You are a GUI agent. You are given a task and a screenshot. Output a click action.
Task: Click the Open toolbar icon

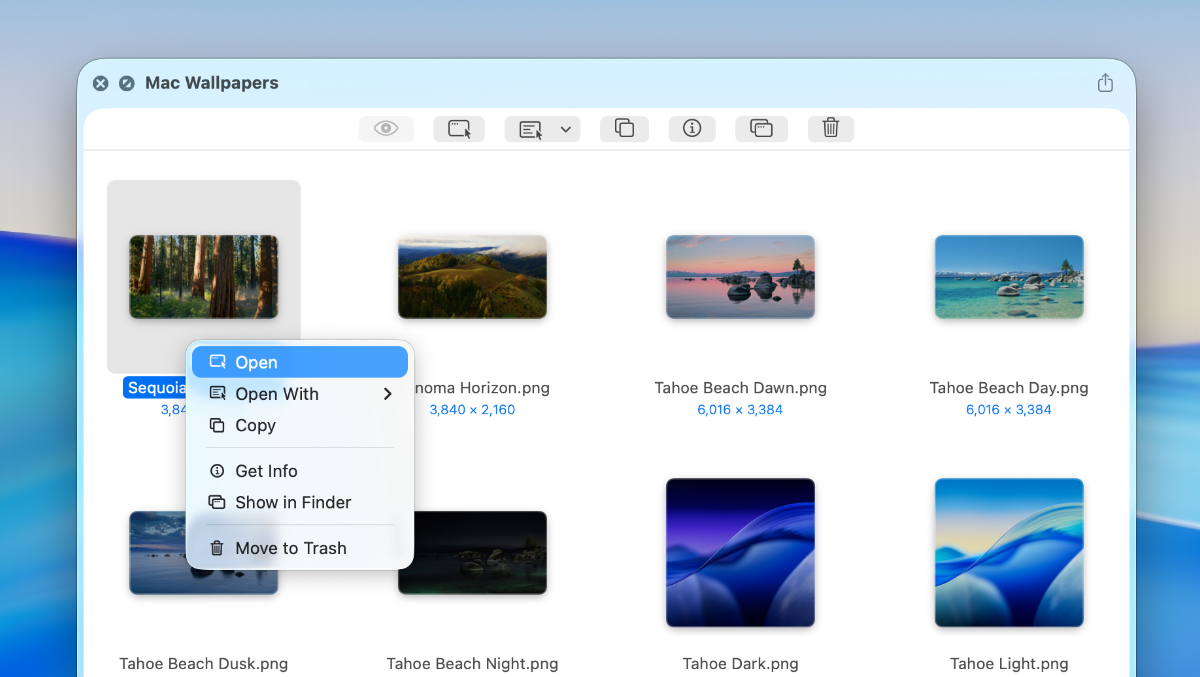click(459, 128)
